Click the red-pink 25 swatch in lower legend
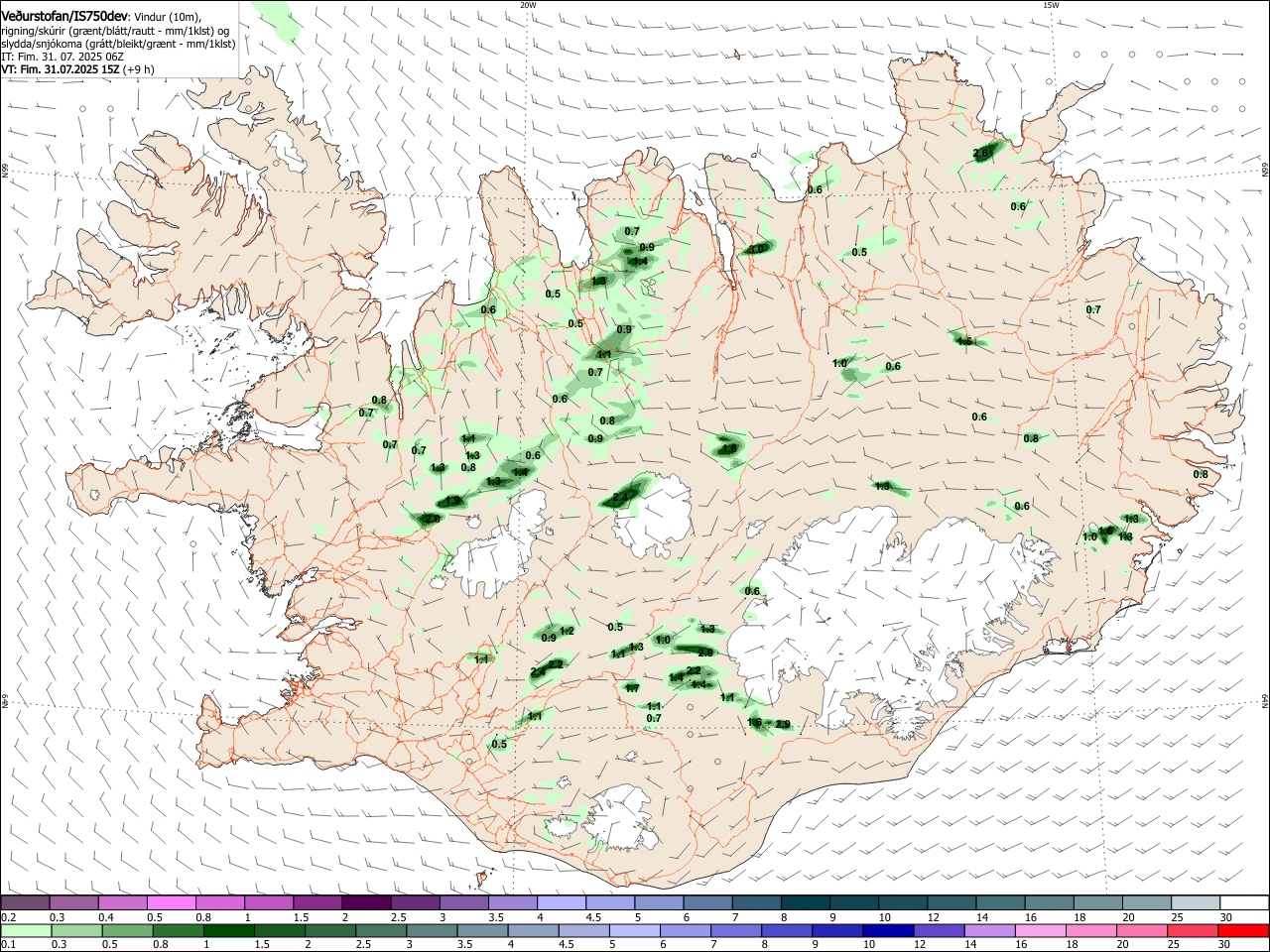 [x=1192, y=931]
